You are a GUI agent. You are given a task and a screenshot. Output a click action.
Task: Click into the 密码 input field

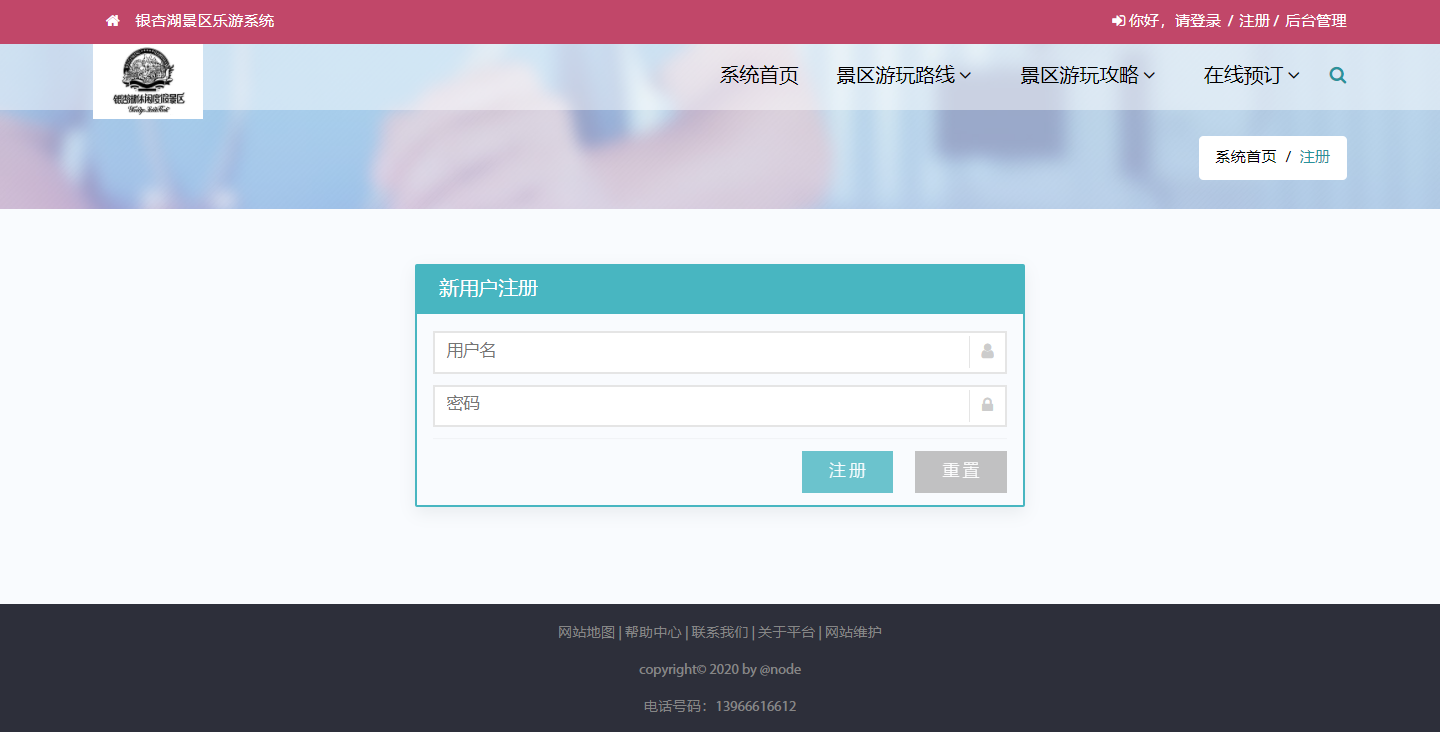[x=700, y=405]
